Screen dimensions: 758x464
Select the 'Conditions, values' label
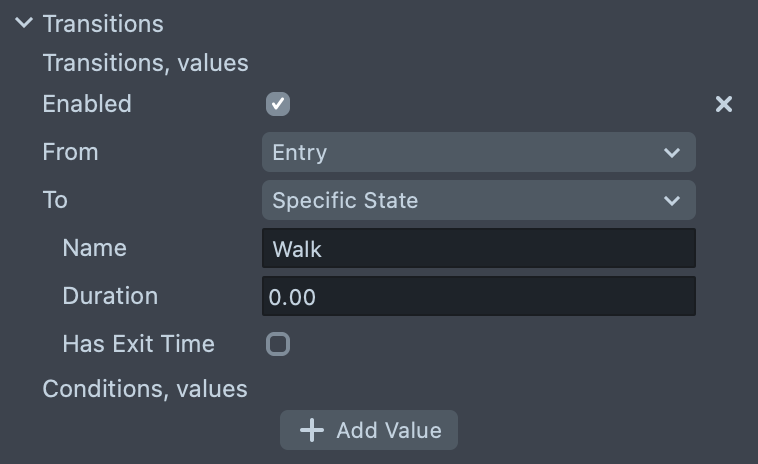(145, 388)
